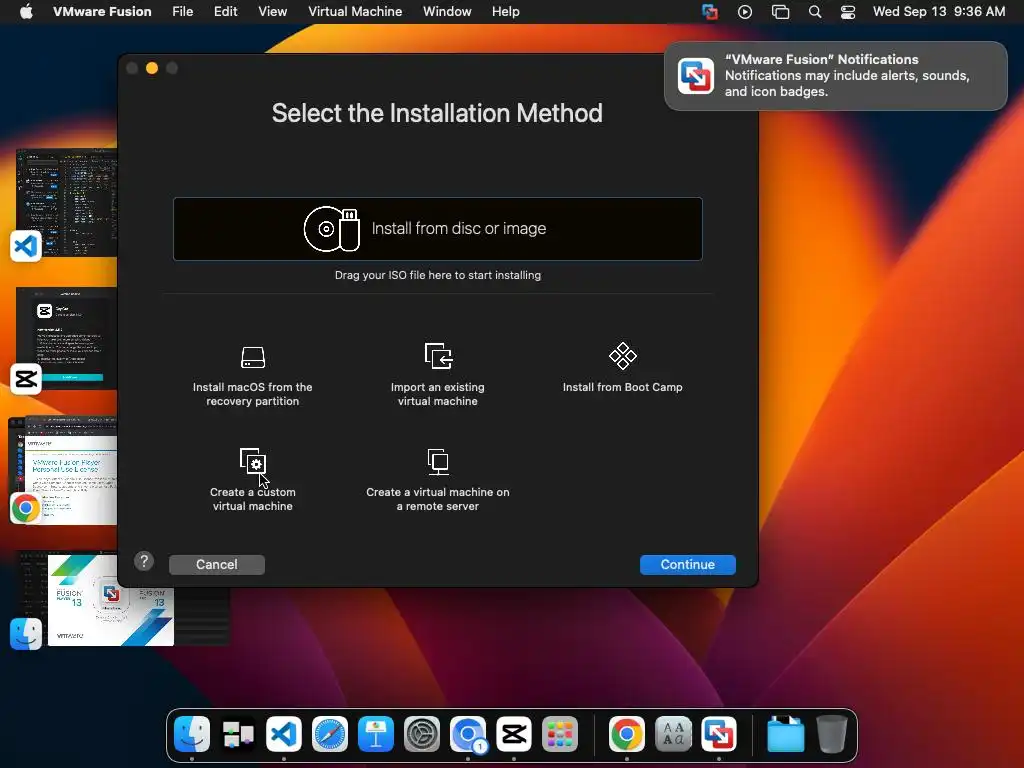Viewport: 1024px width, 768px height.
Task: Click the play circle icon in menu bar
Action: pyautogui.click(x=745, y=12)
